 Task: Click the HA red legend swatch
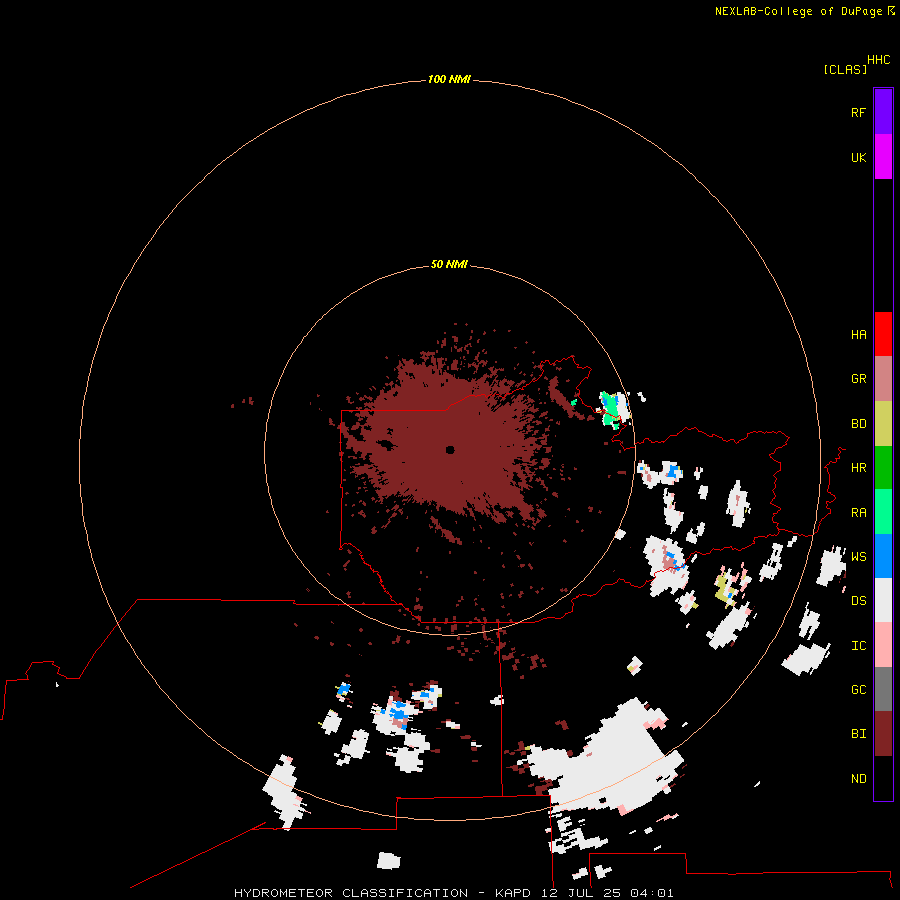(883, 334)
